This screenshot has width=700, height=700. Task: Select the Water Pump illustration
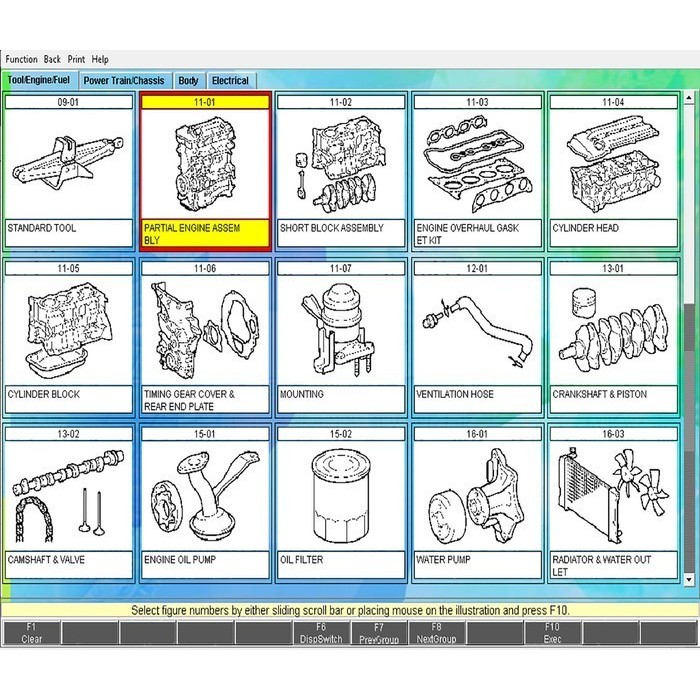coord(477,496)
